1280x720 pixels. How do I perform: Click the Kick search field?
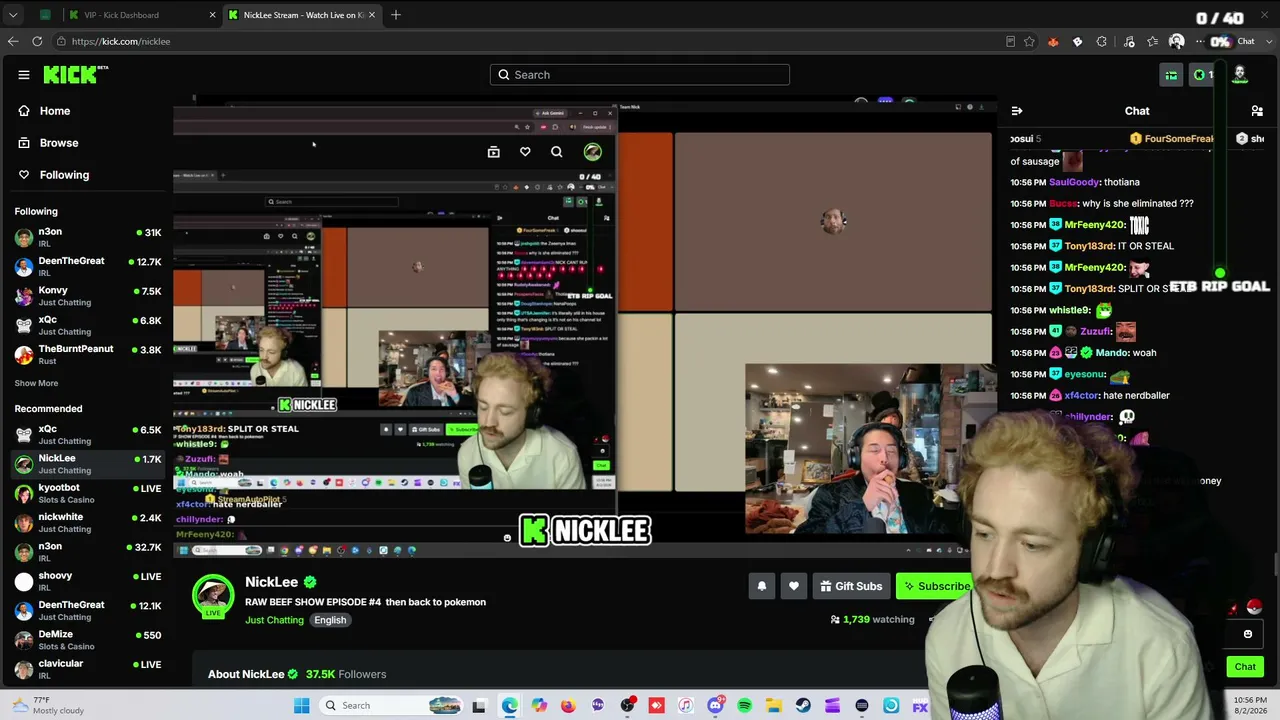[640, 75]
